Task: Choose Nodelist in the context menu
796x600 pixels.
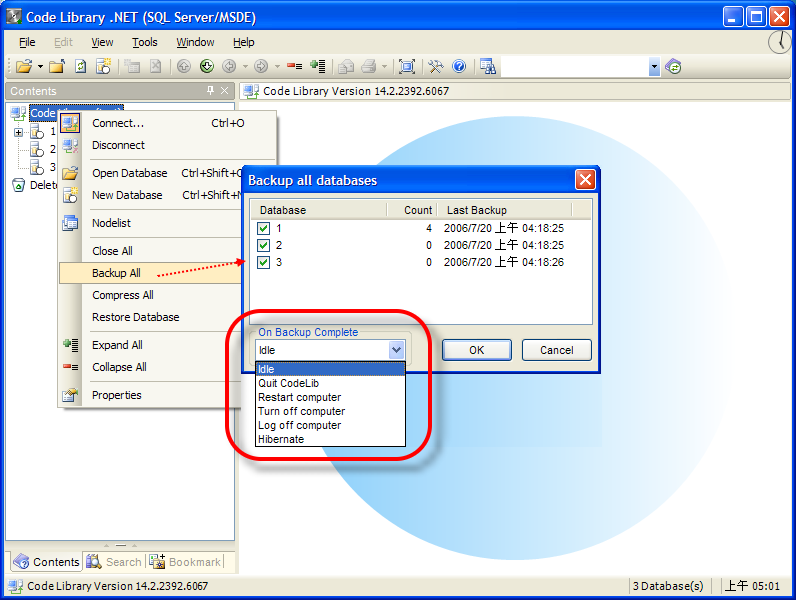Action: pyautogui.click(x=151, y=223)
